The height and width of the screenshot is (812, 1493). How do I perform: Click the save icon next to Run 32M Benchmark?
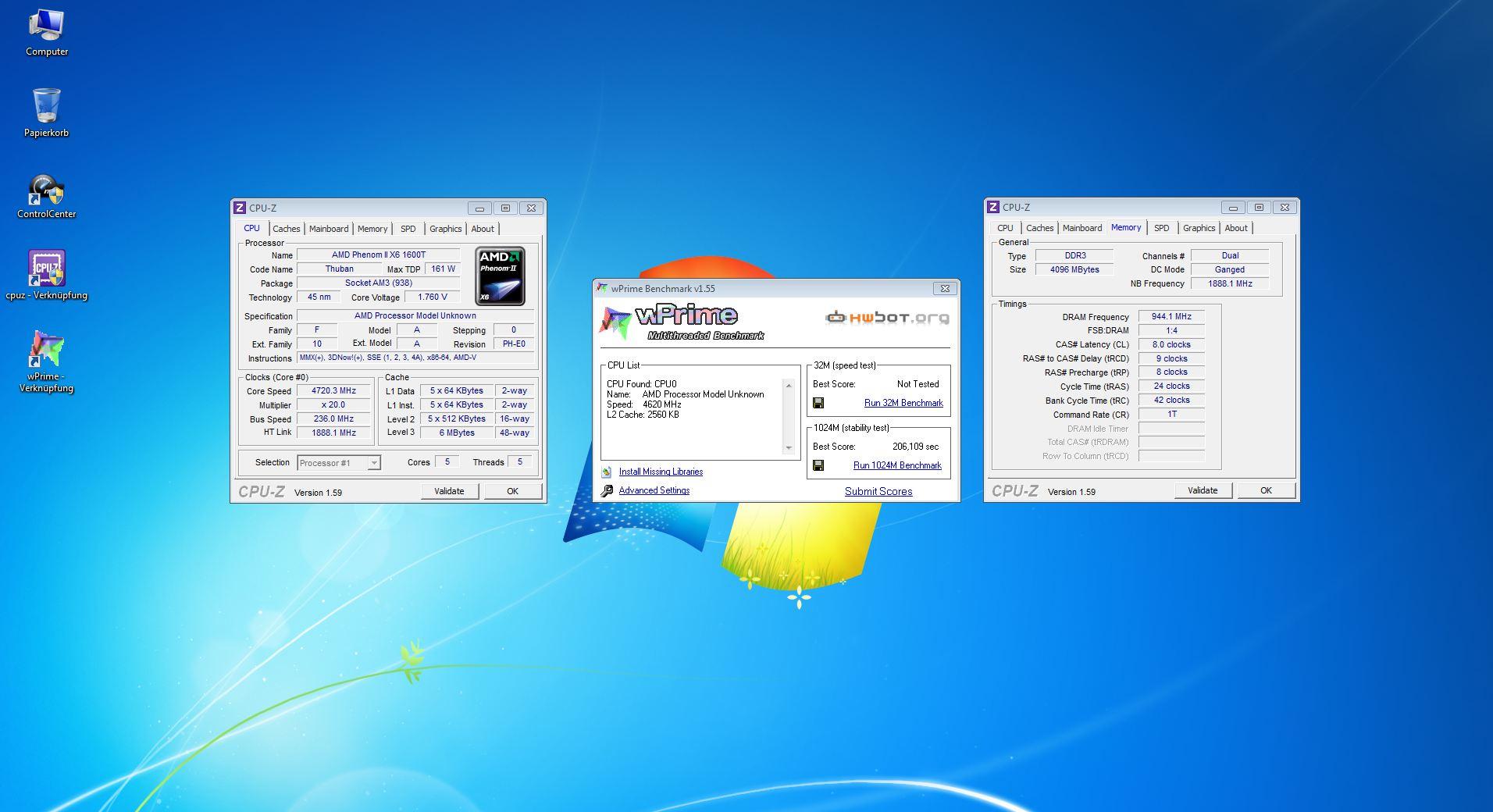(x=818, y=403)
